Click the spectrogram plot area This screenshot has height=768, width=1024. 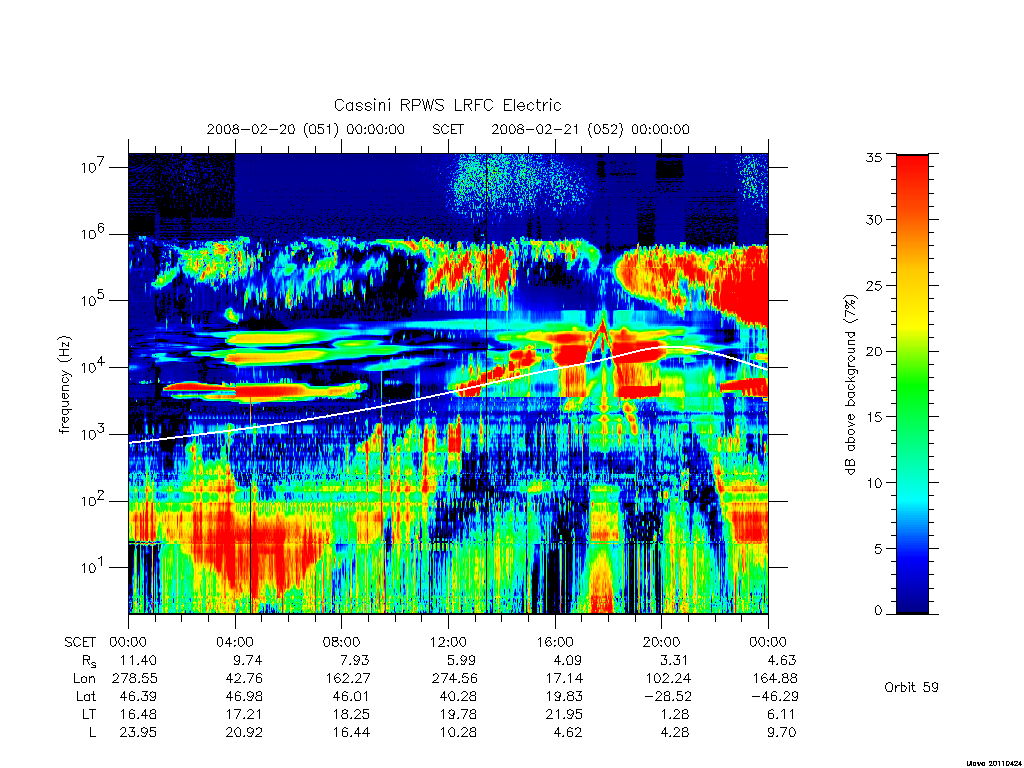point(448,383)
